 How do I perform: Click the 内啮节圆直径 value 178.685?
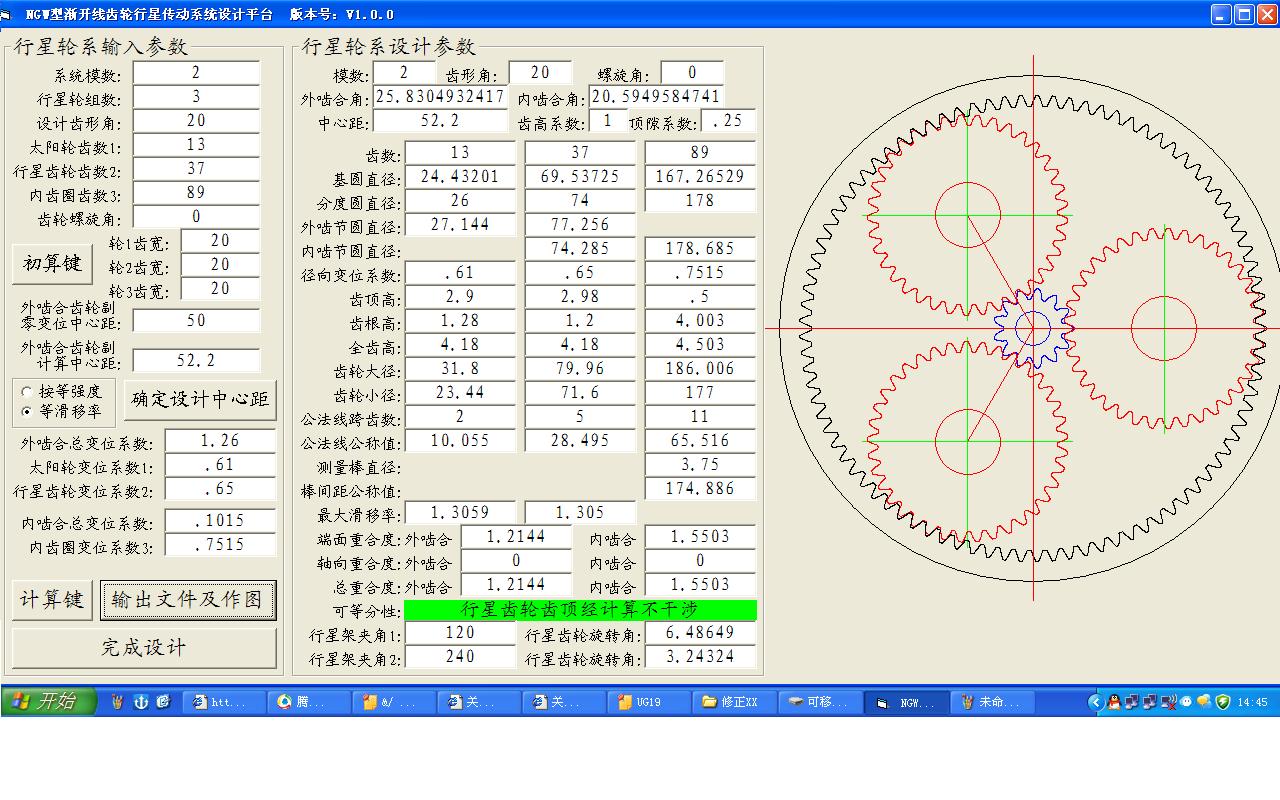coord(700,249)
